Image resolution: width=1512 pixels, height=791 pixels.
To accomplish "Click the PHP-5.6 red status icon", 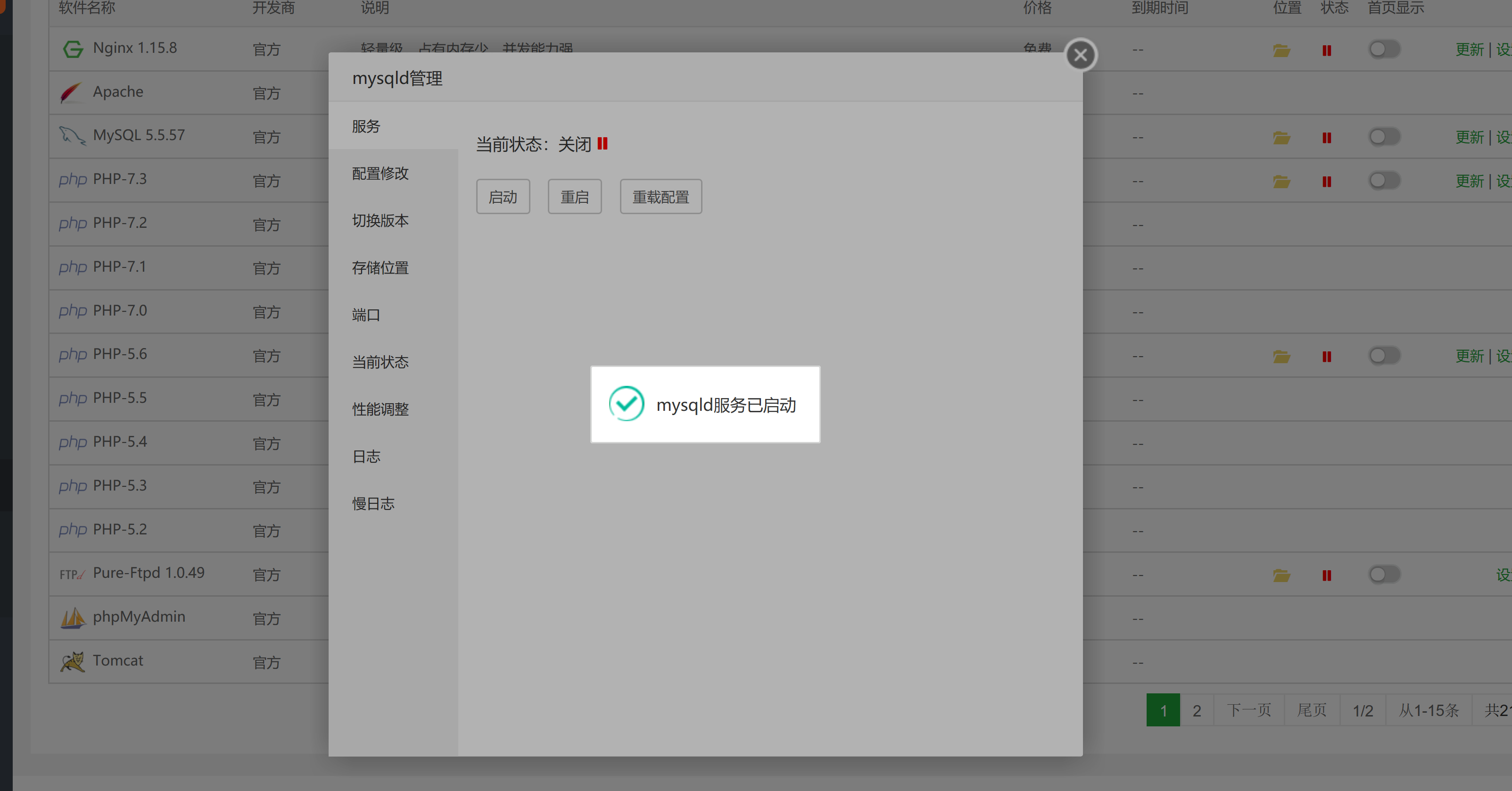I will pyautogui.click(x=1327, y=357).
